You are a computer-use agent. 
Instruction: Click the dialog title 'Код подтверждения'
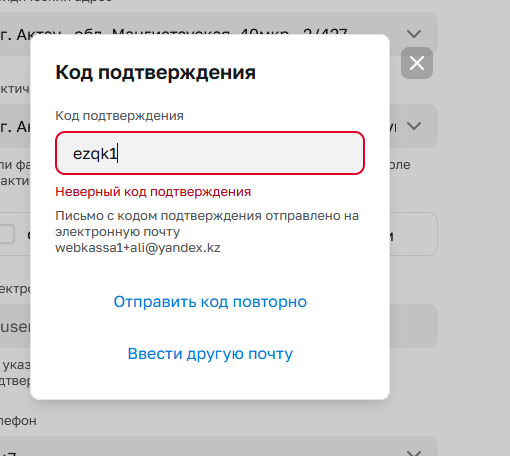click(x=155, y=72)
